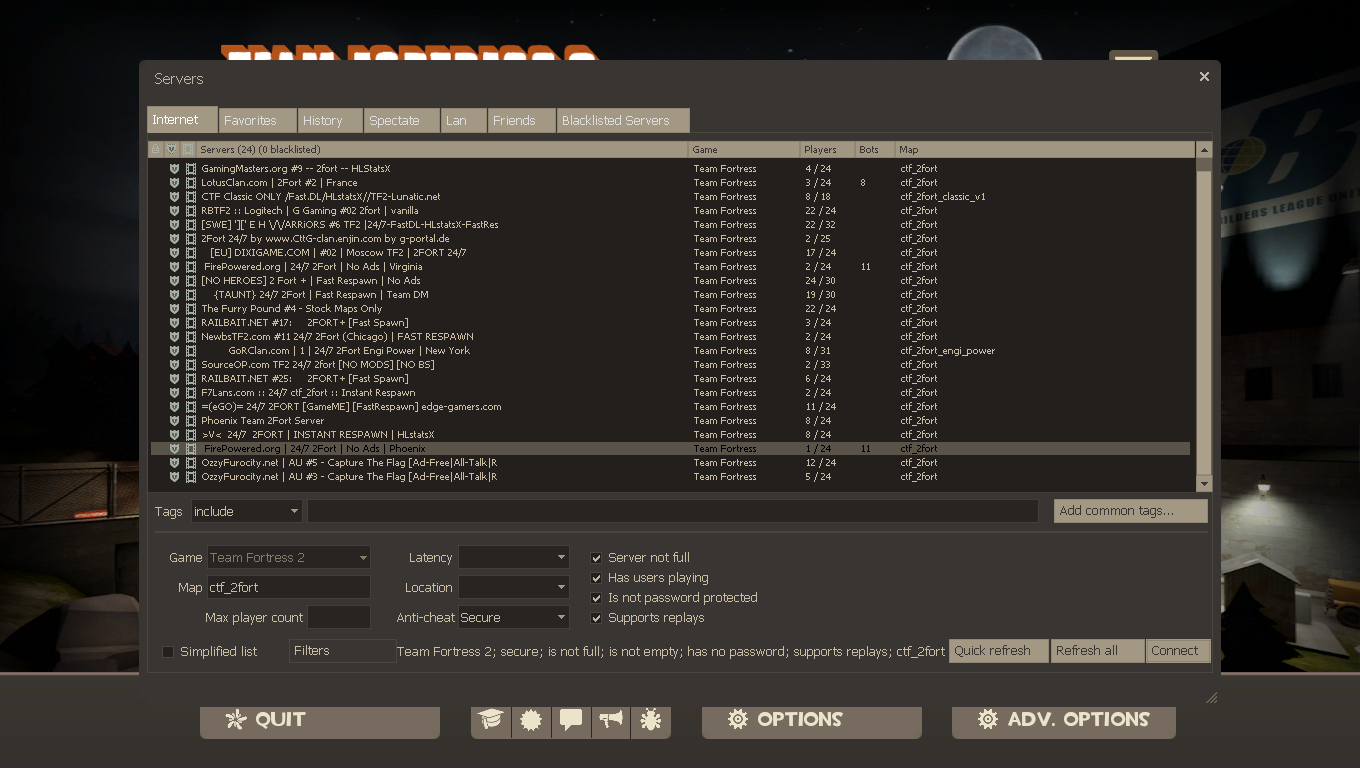1360x768 pixels.
Task: Click replay icon on Phoenix Team 2Fort Server row
Action: tap(190, 421)
